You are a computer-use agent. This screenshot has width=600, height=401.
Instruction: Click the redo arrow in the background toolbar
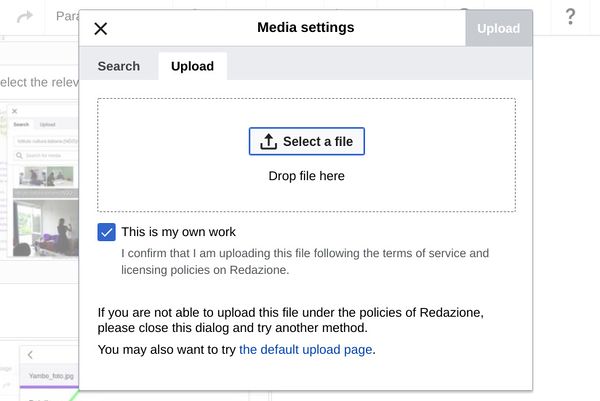point(25,16)
